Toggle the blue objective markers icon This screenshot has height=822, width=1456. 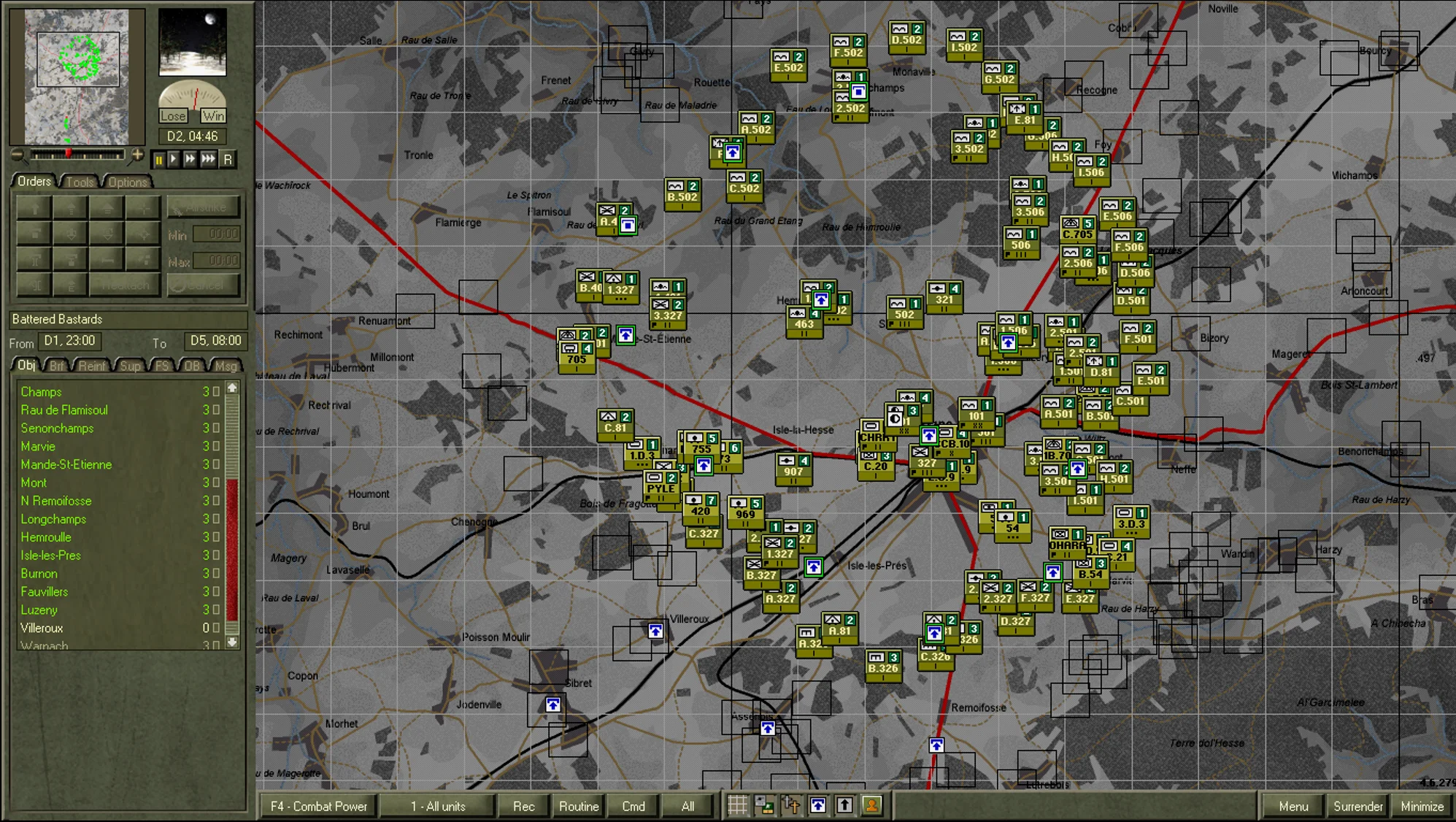818,805
